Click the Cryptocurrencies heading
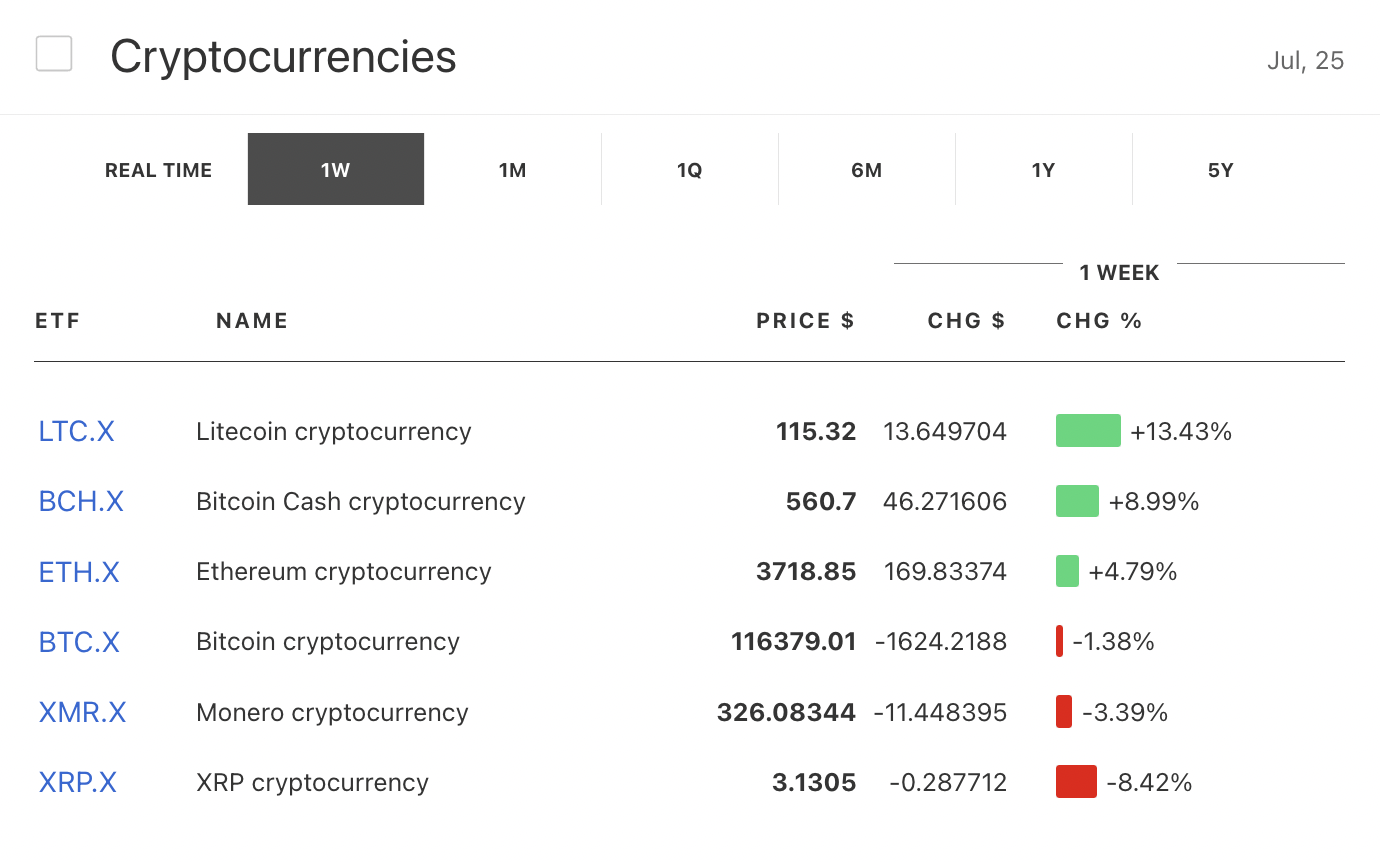The height and width of the screenshot is (862, 1380). [x=283, y=56]
